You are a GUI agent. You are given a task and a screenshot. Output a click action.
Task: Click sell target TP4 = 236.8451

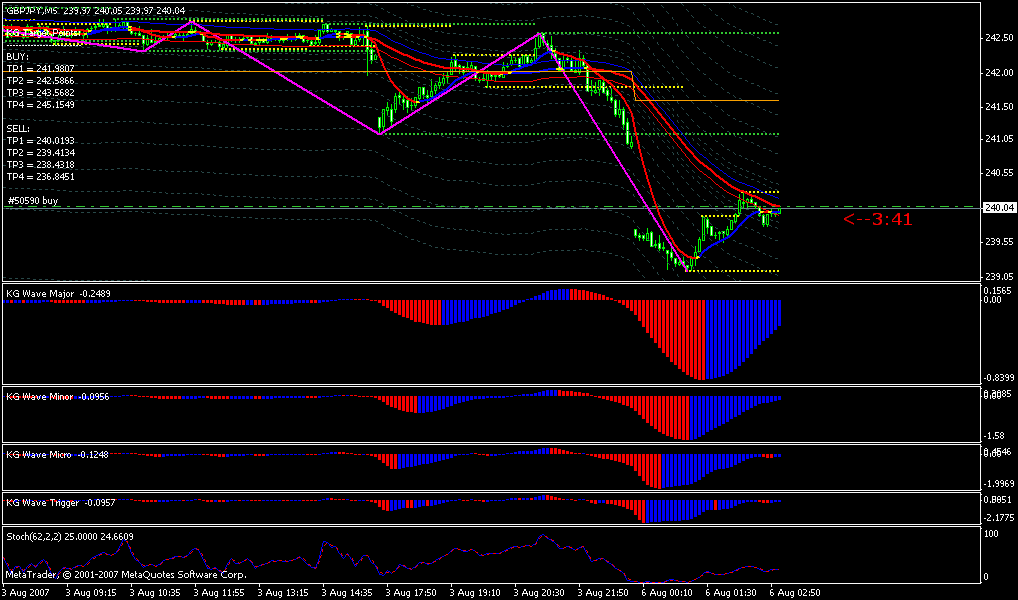coord(40,177)
